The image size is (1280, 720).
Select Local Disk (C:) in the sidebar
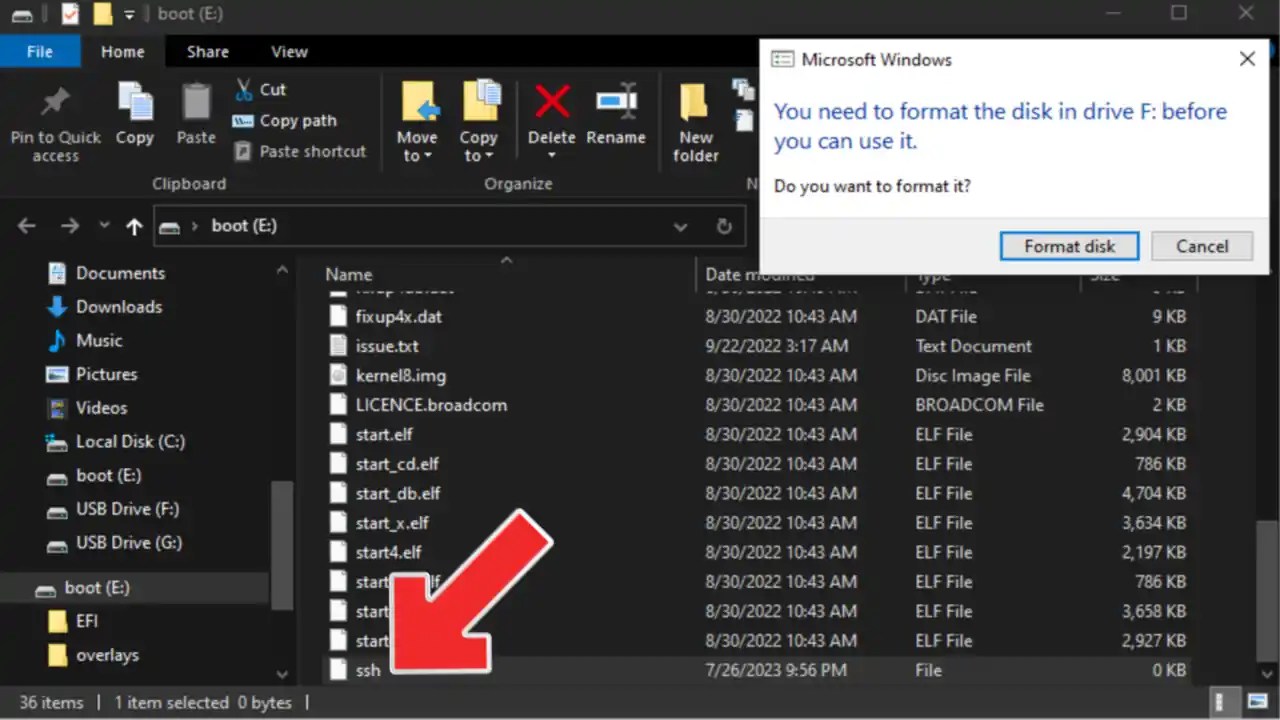pyautogui.click(x=130, y=441)
